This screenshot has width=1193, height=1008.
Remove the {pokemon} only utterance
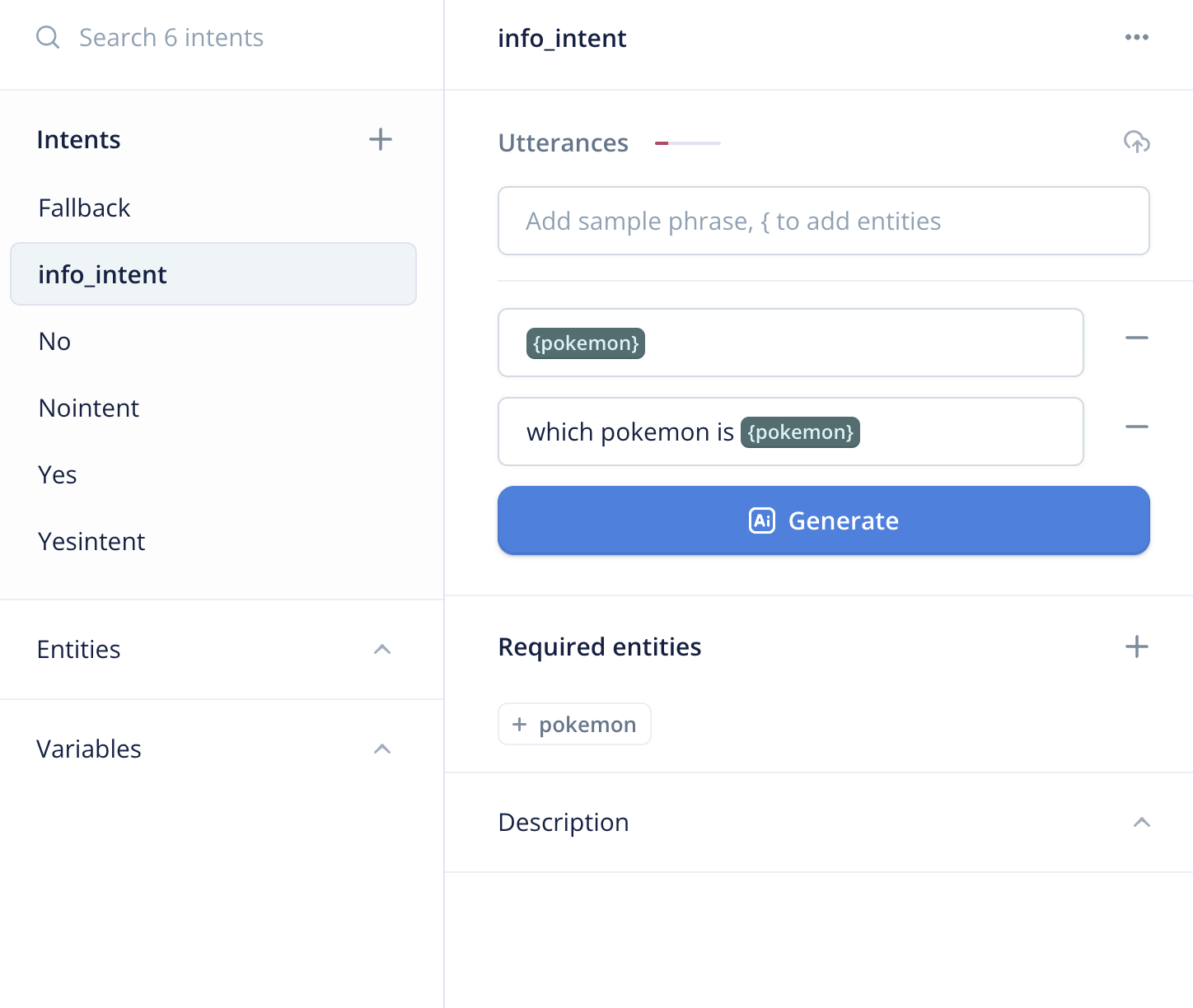[x=1137, y=338]
